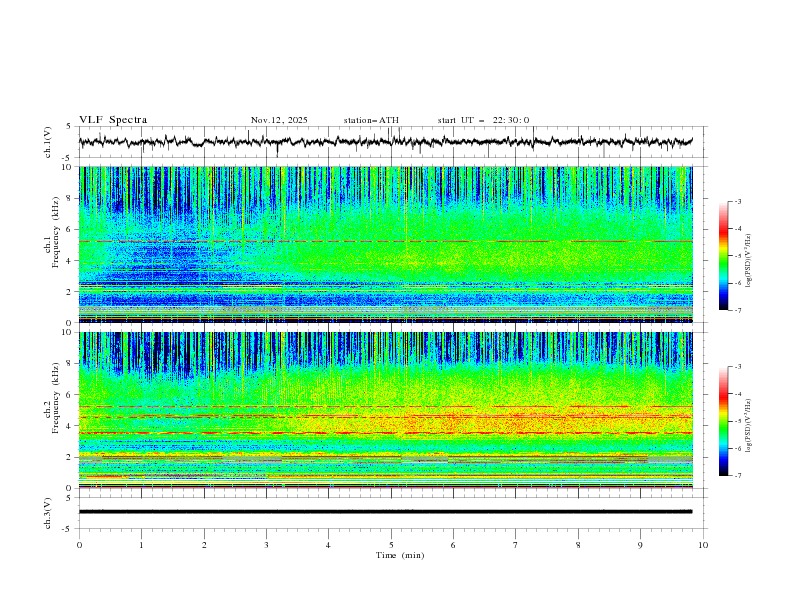Click the "-7" label on ch.1 color bar
Screen dimensions: 792x612
738,310
